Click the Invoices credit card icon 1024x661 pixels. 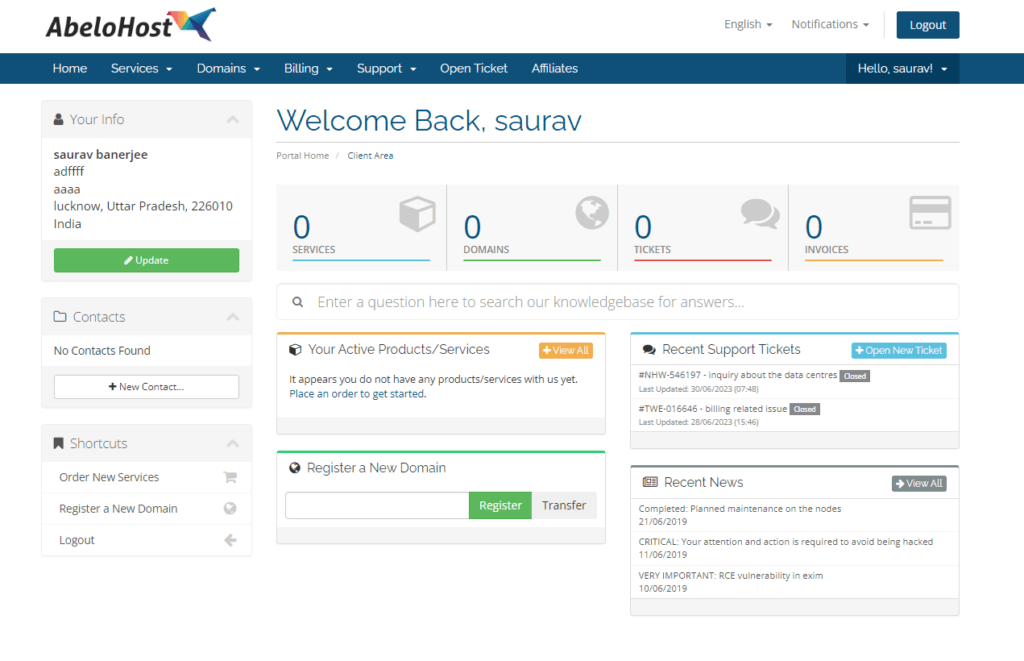click(930, 212)
